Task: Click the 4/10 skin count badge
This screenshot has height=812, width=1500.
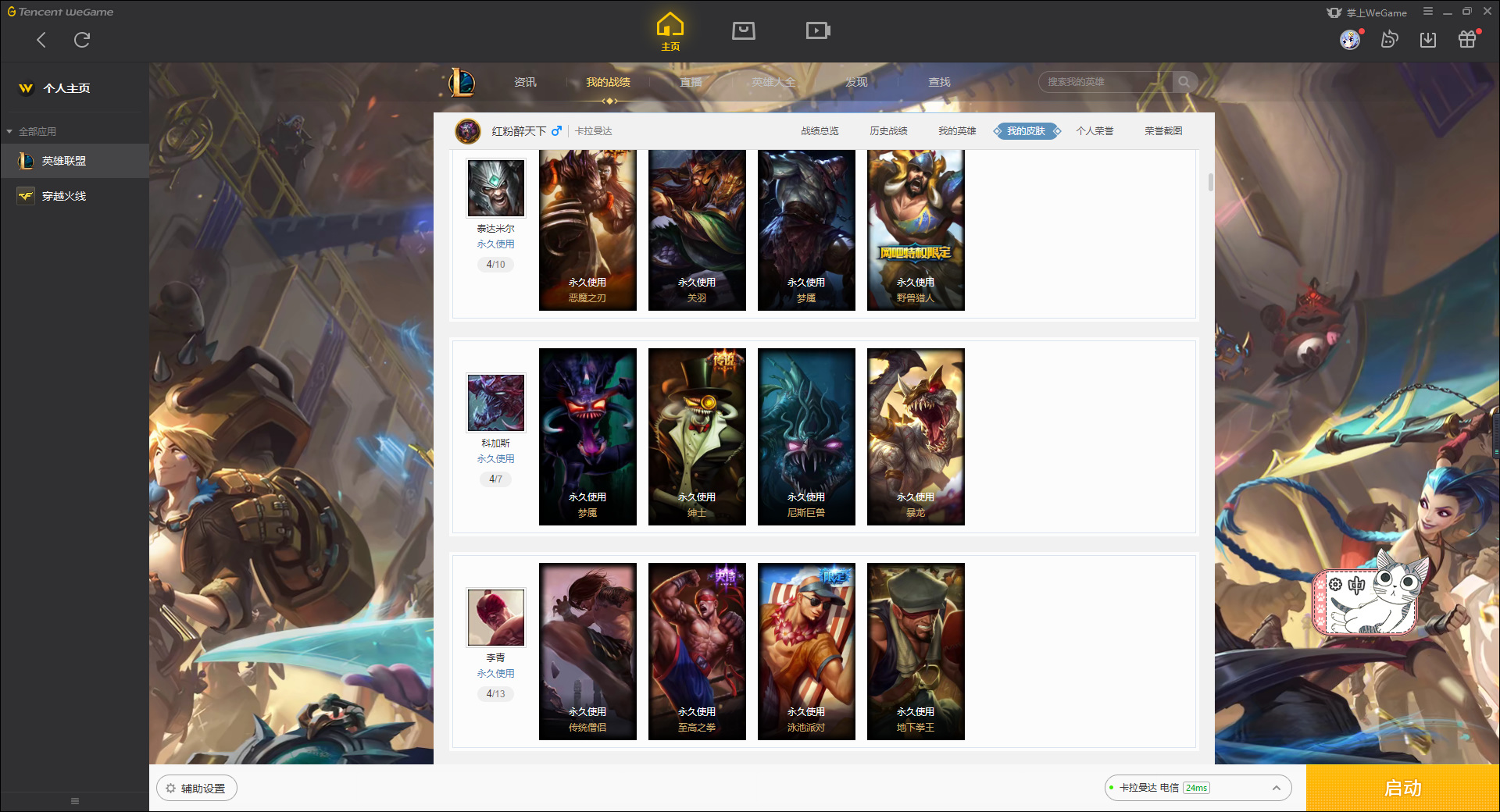Action: coord(496,265)
